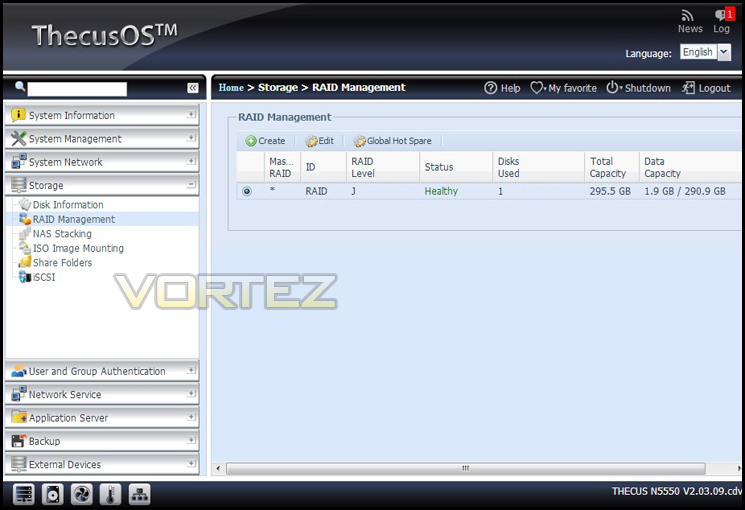Click the sidebar search input field

tap(77, 89)
